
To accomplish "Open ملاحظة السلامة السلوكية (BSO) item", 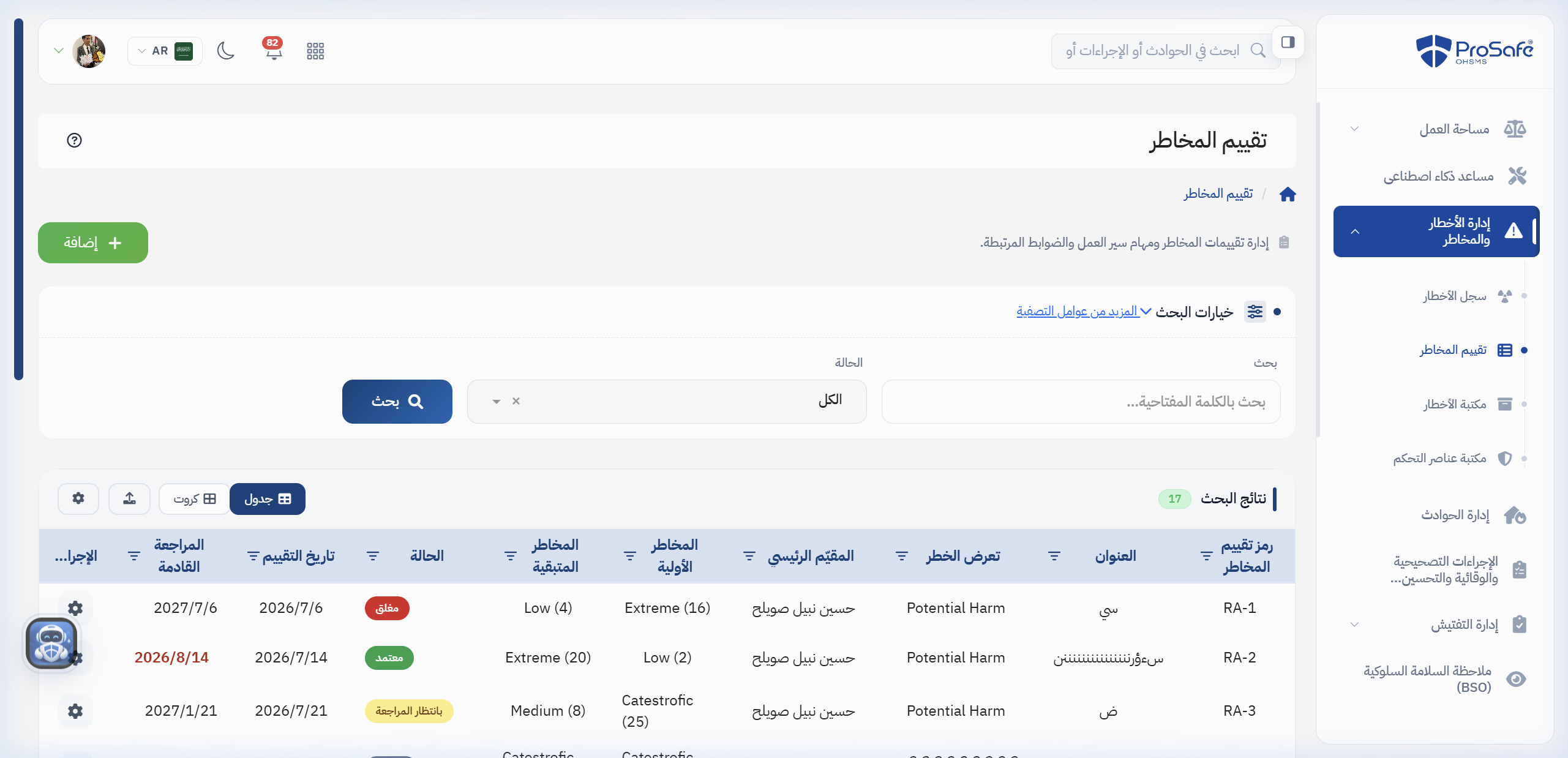I will tap(1437, 679).
